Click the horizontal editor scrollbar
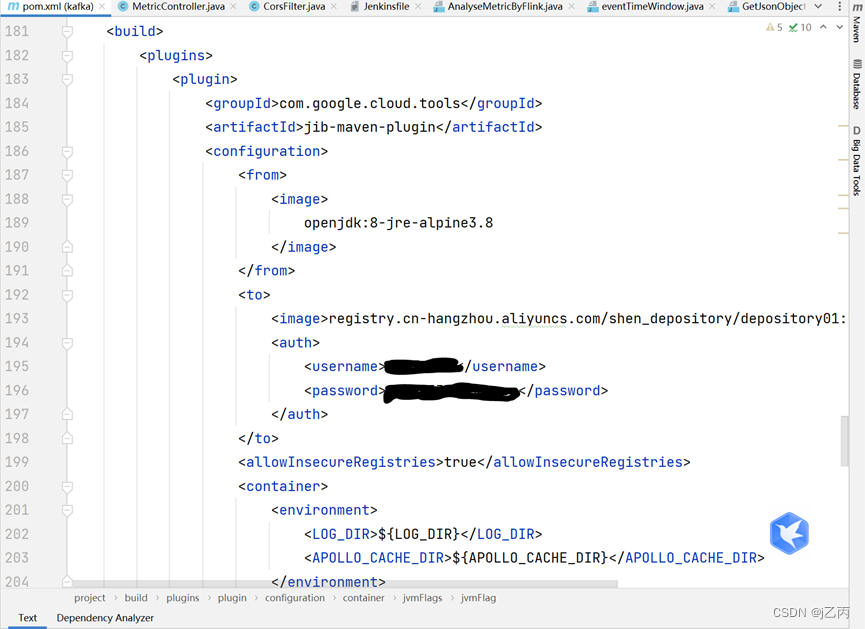The height and width of the screenshot is (629, 865). tap(345, 583)
